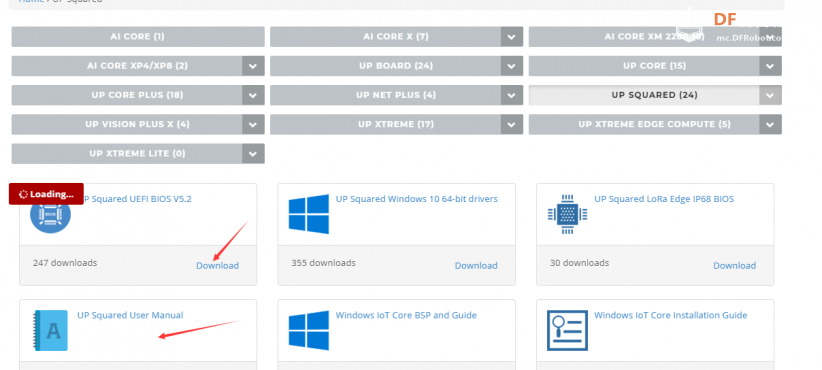Select the UP SQUARED (24) category
This screenshot has width=822, height=370.
click(x=644, y=95)
